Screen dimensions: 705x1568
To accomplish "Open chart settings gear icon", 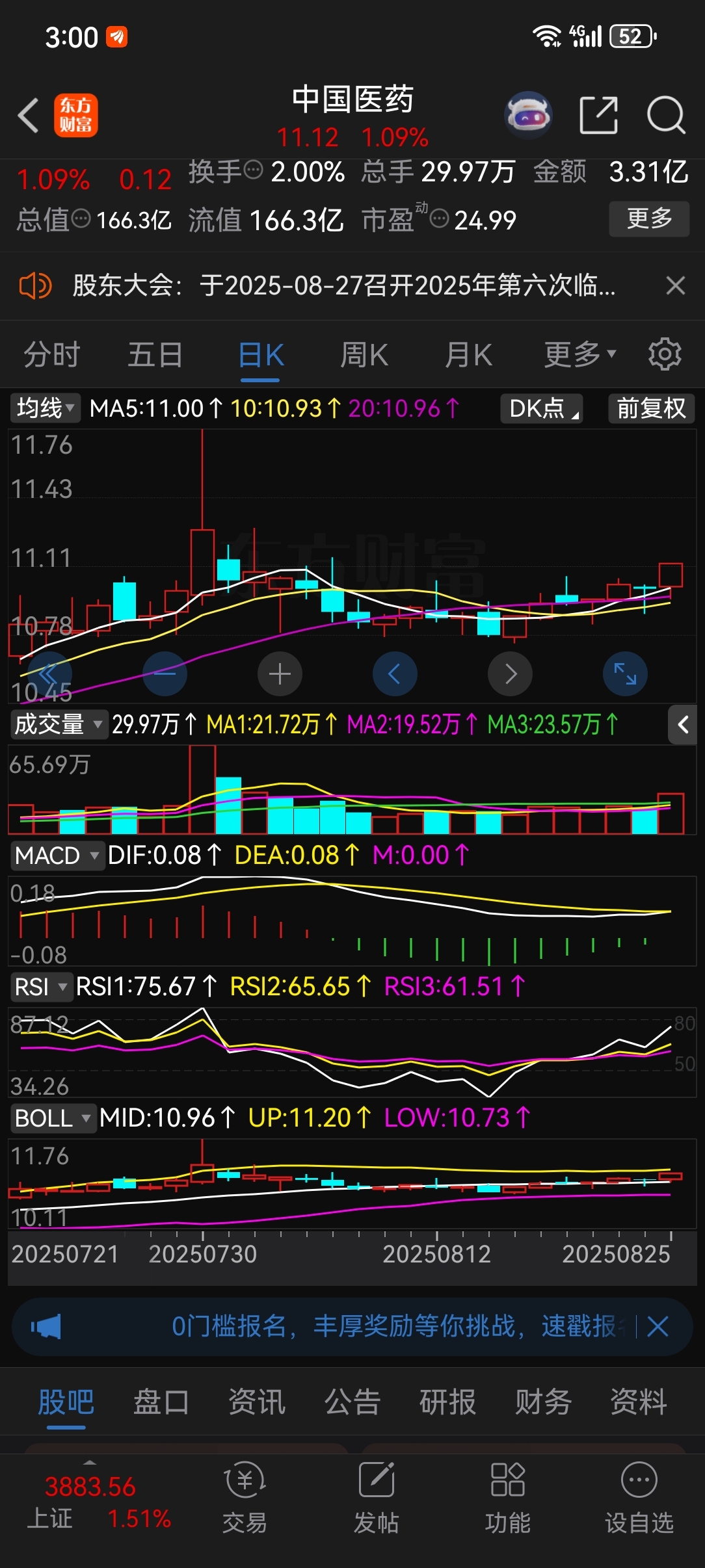I will pyautogui.click(x=665, y=354).
